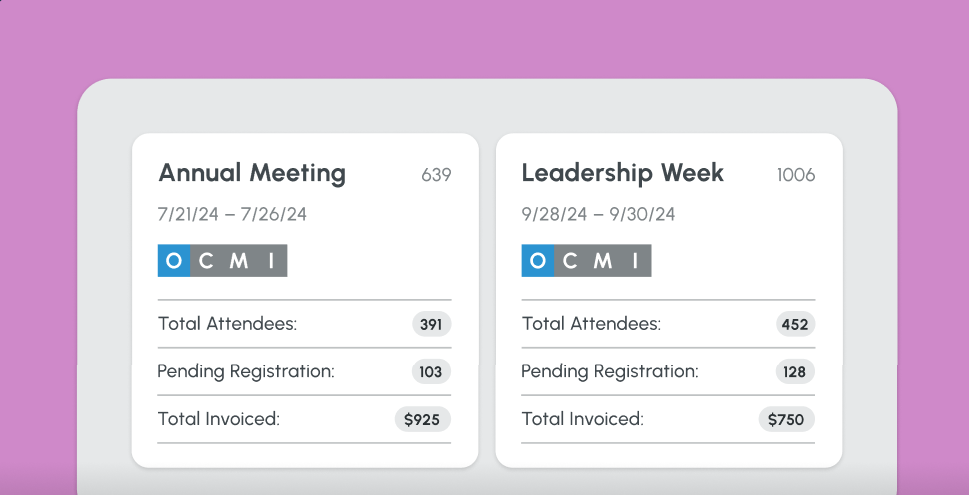The image size is (969, 495).
Task: Select the I stage on Annual Meeting
Action: coord(270,261)
